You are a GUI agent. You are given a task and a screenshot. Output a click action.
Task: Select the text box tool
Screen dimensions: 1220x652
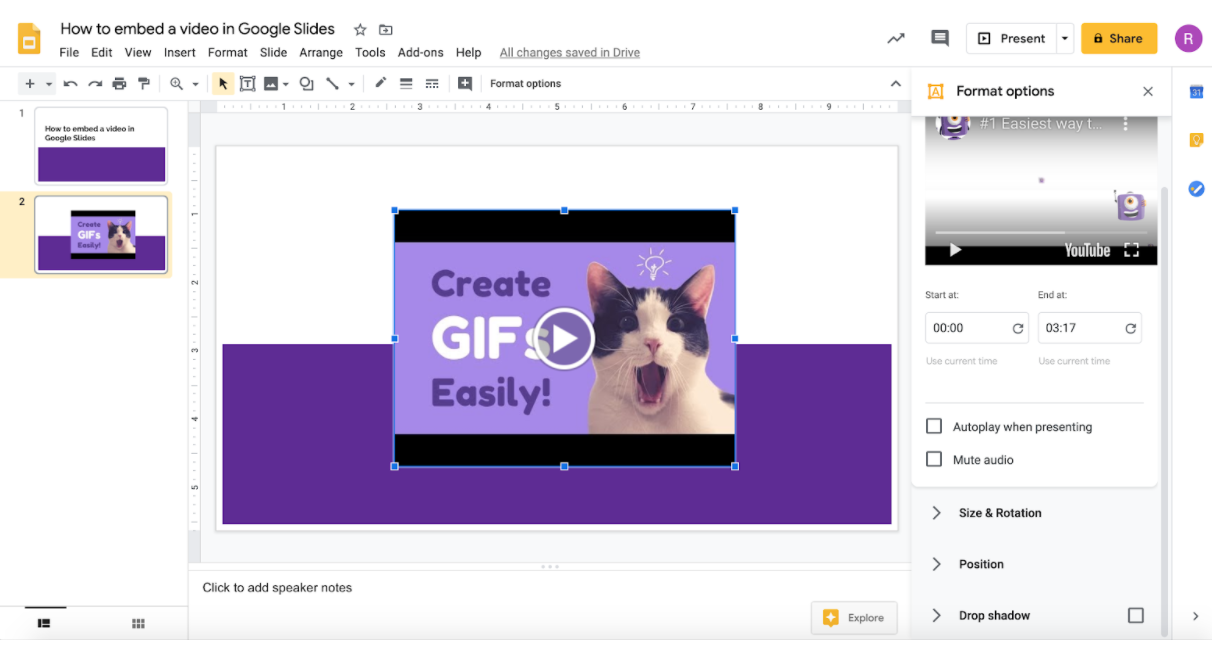click(x=247, y=84)
